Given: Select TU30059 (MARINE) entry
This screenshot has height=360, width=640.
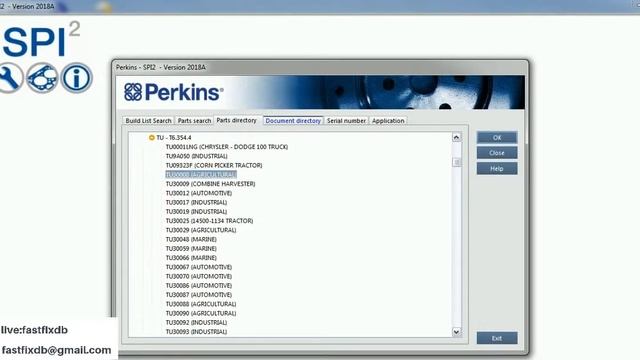Looking at the screenshot, I should (x=191, y=249).
